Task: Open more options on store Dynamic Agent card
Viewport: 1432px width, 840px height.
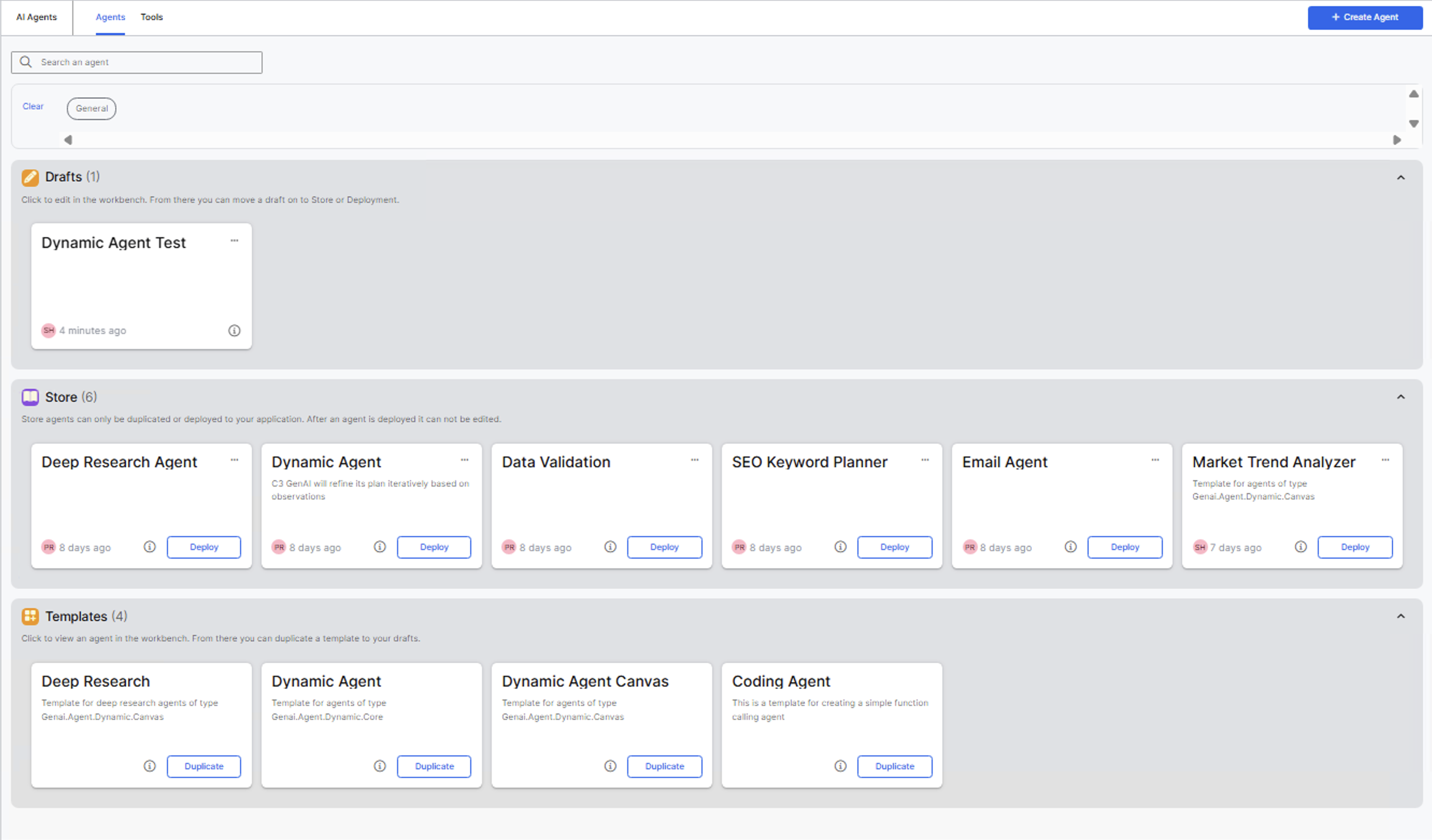Action: [464, 460]
